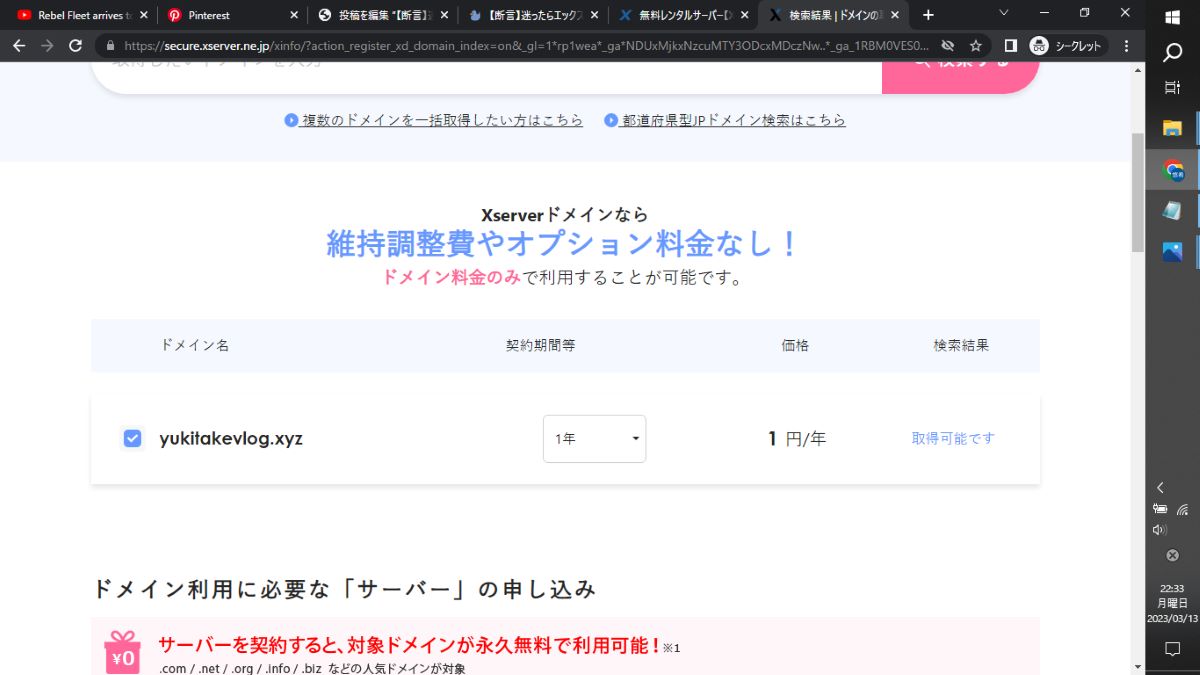Viewport: 1200px width, 675px height.
Task: Show hidden system tray icons
Action: pyautogui.click(x=1160, y=487)
